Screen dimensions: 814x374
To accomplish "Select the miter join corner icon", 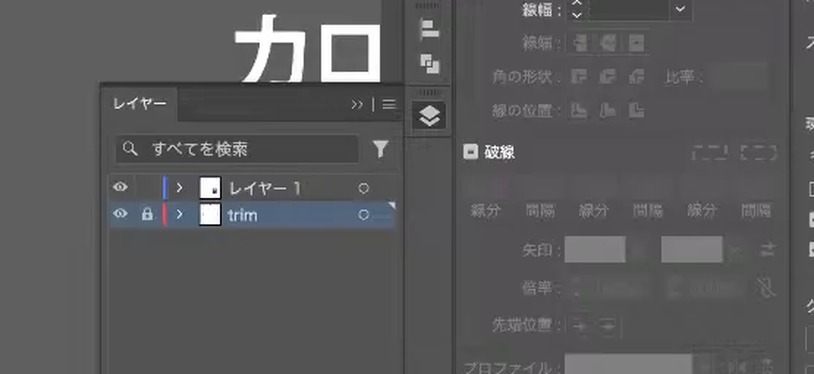I will [x=579, y=77].
